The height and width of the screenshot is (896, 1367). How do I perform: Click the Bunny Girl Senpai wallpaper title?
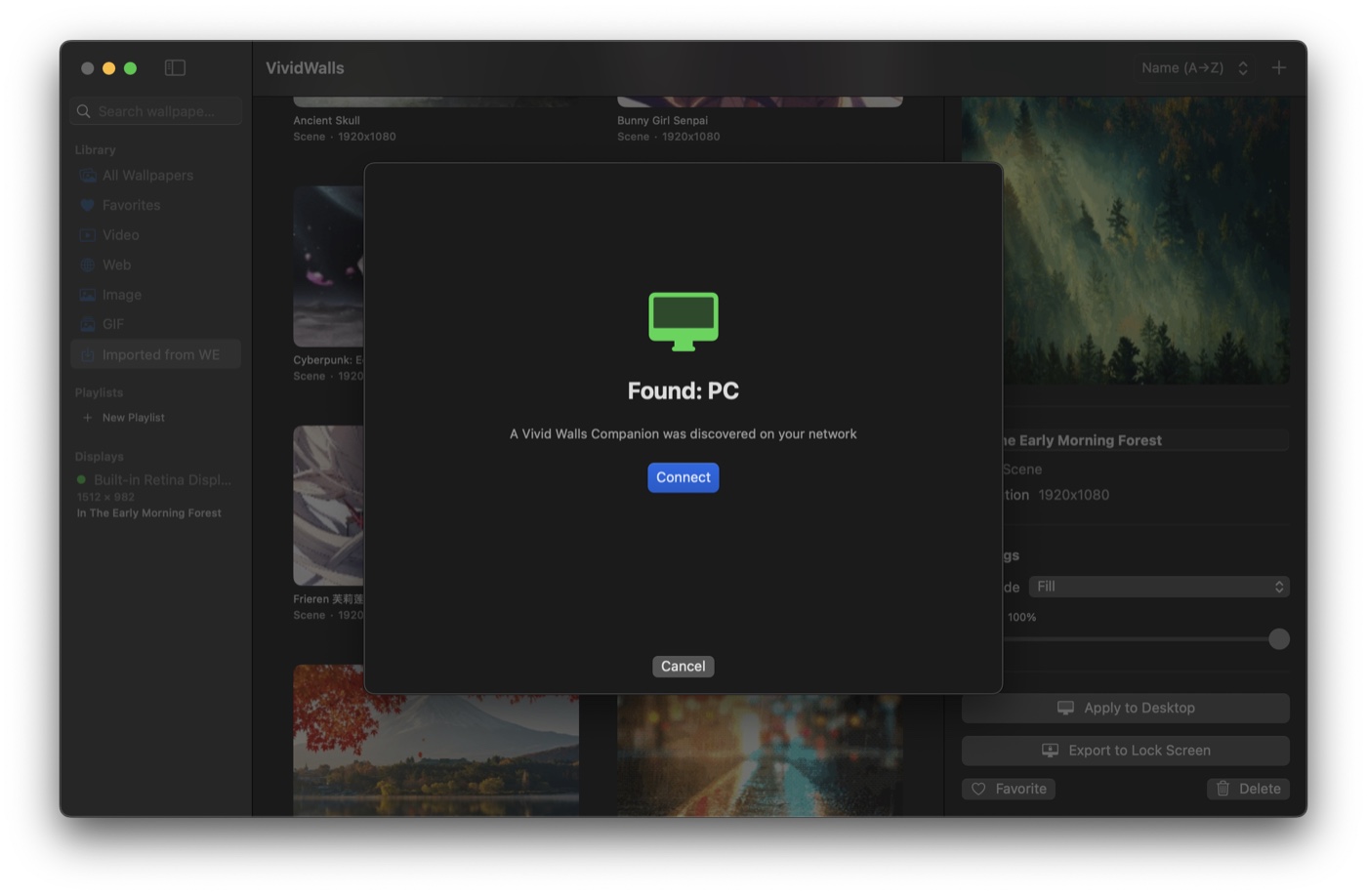coord(662,121)
